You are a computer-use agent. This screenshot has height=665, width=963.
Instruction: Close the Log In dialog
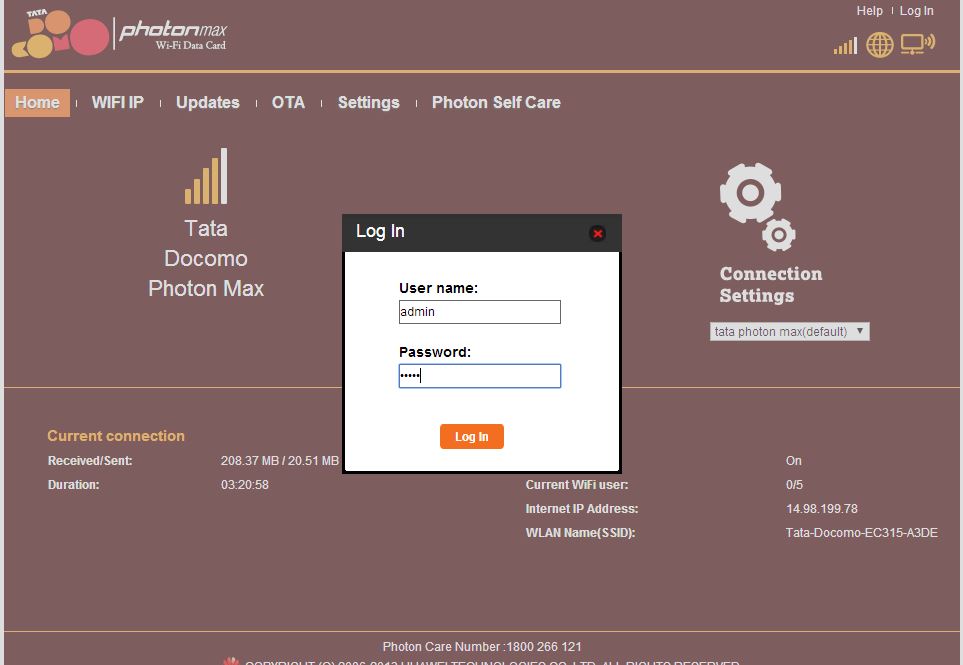[597, 233]
